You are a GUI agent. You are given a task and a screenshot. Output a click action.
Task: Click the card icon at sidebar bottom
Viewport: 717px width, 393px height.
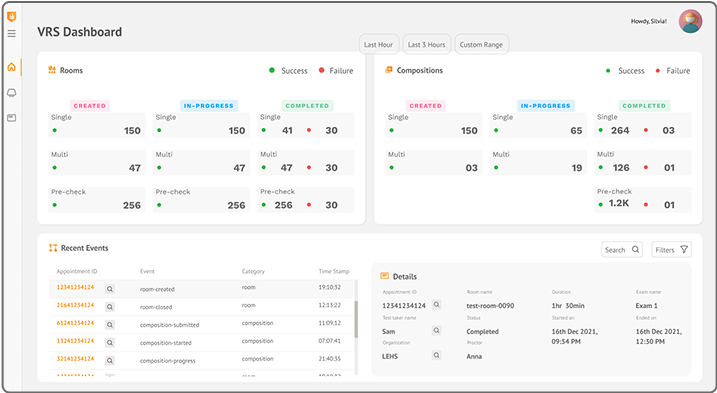(12, 118)
